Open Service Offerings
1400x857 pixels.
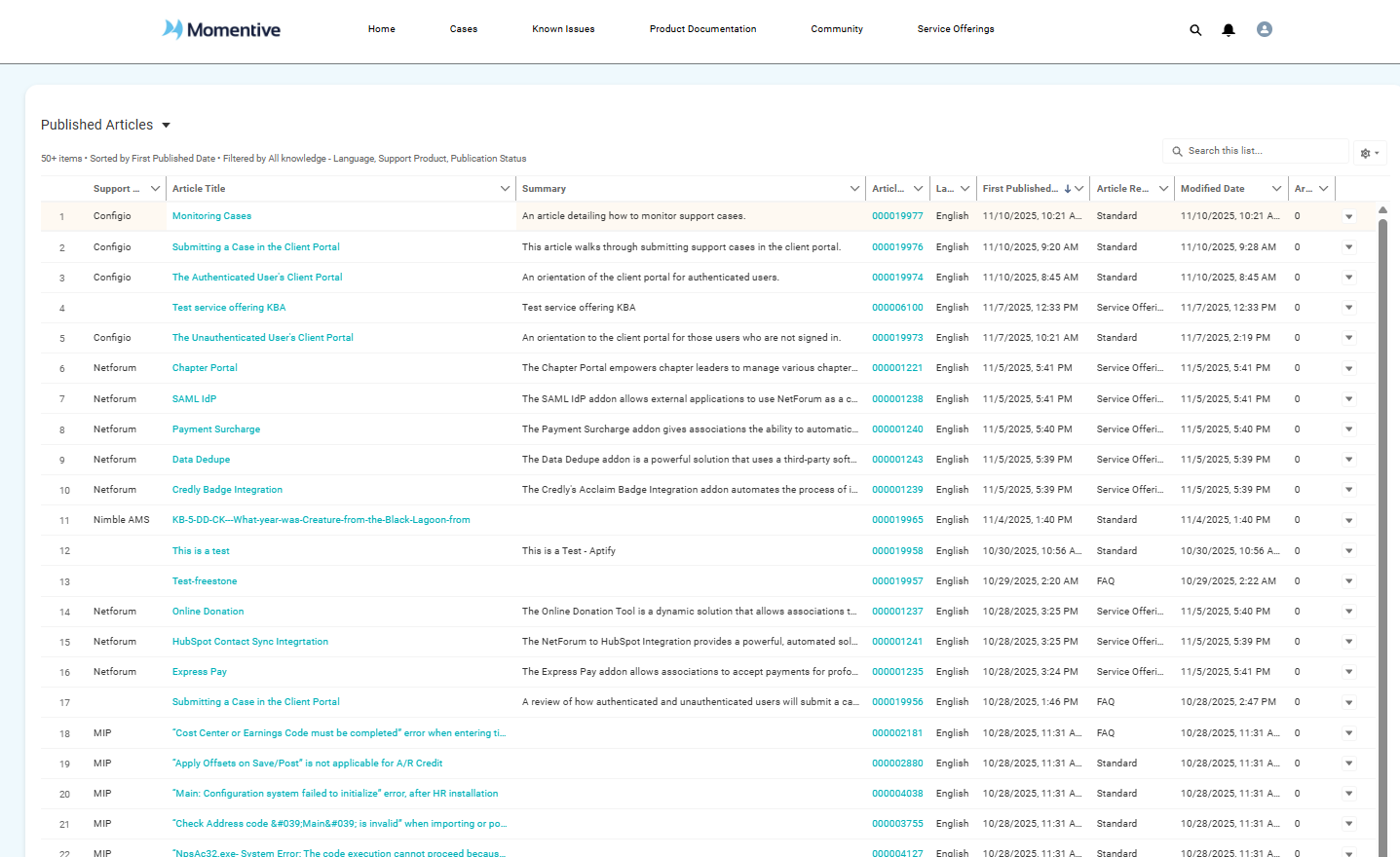click(956, 29)
